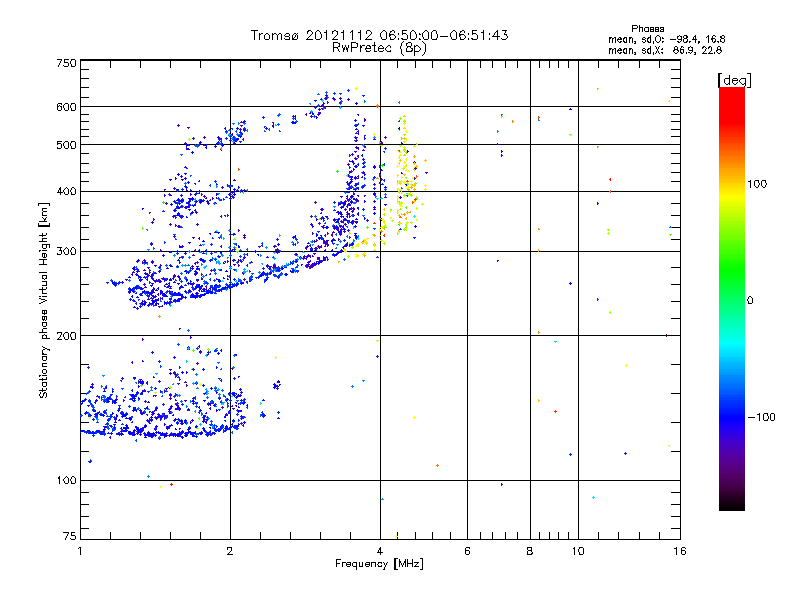Click the frequency axis "16" tick label
The height and width of the screenshot is (600, 800).
680,551
